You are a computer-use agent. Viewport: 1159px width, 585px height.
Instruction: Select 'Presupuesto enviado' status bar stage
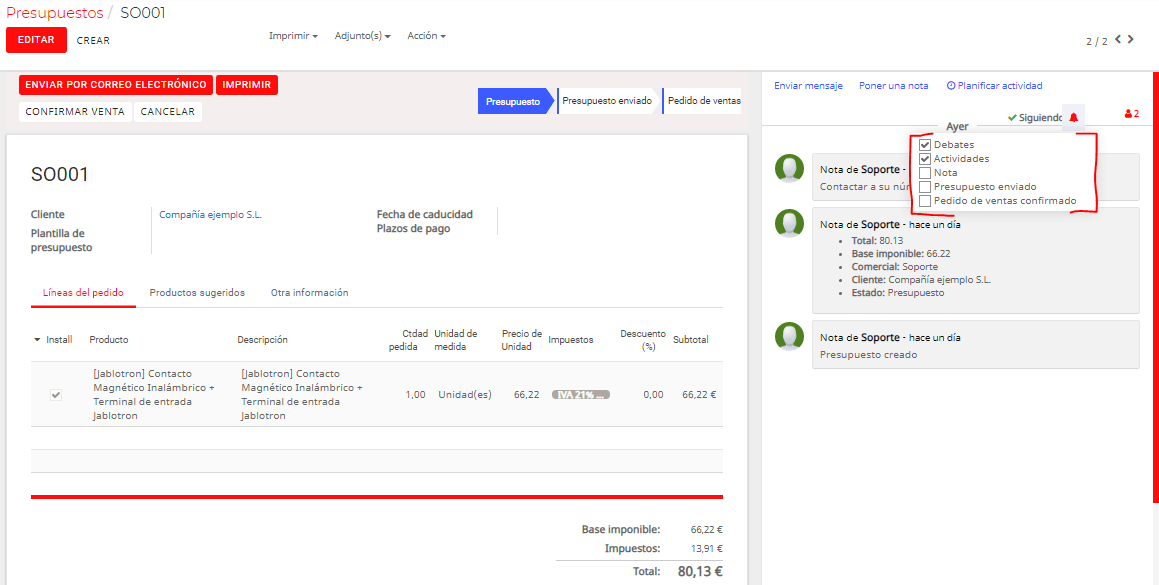[x=607, y=101]
